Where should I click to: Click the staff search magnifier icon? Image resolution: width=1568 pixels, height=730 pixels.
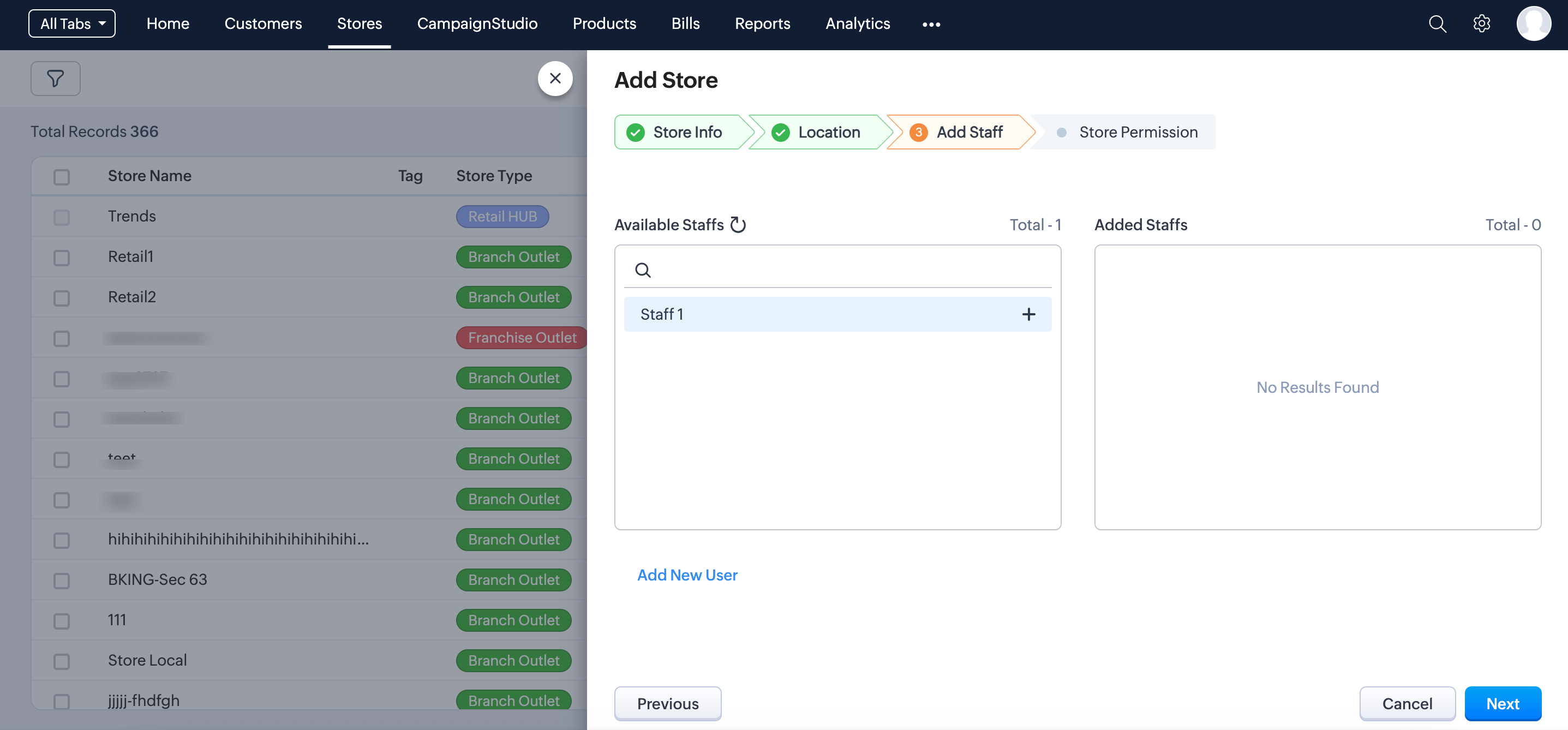pos(643,270)
